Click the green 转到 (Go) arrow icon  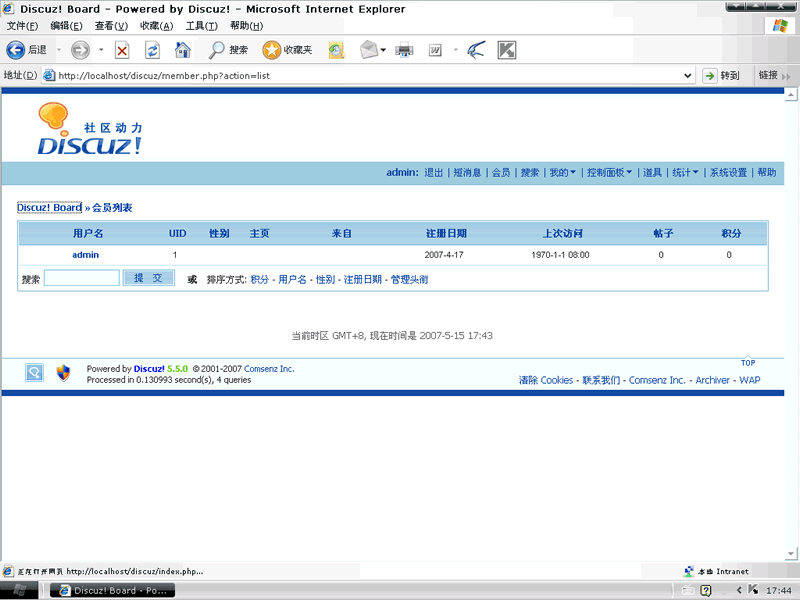[x=712, y=75]
